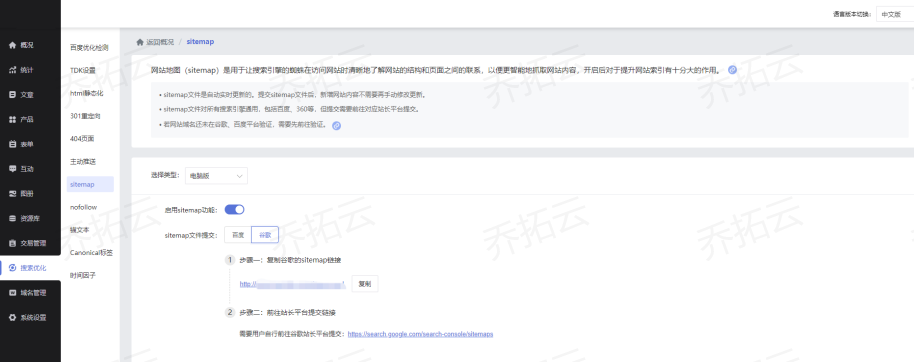Open the 语言版本切换 中文版 dropdown
This screenshot has width=914, height=362.
click(x=895, y=15)
